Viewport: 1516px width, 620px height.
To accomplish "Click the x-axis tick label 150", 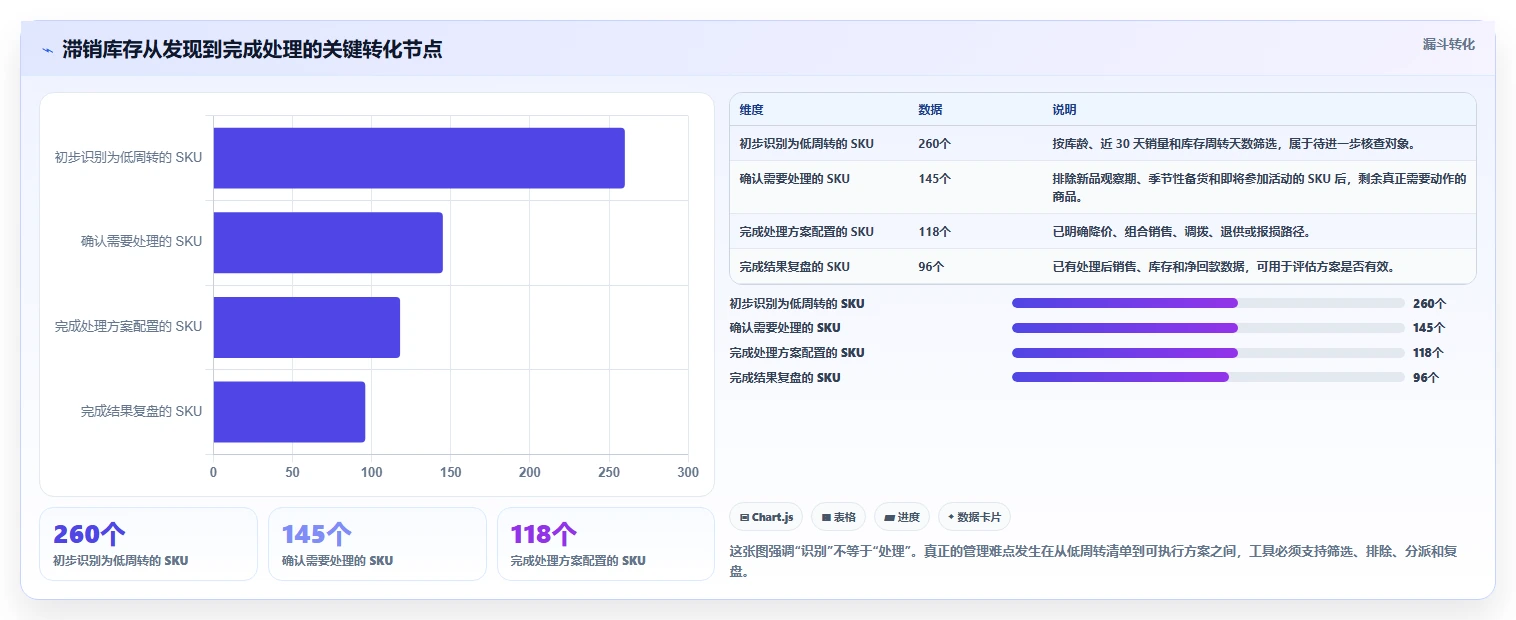I will pos(450,472).
